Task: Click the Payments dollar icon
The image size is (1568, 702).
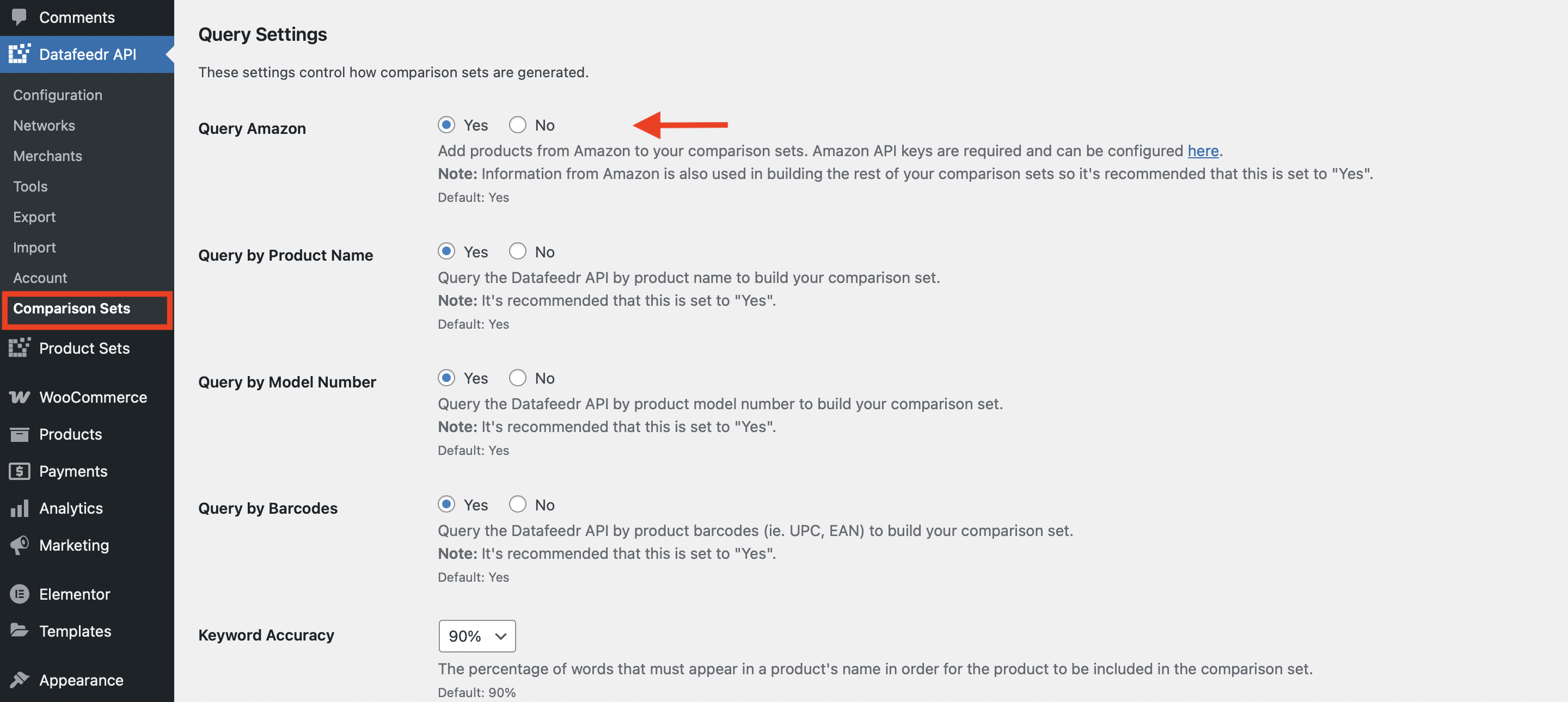Action: tap(20, 471)
